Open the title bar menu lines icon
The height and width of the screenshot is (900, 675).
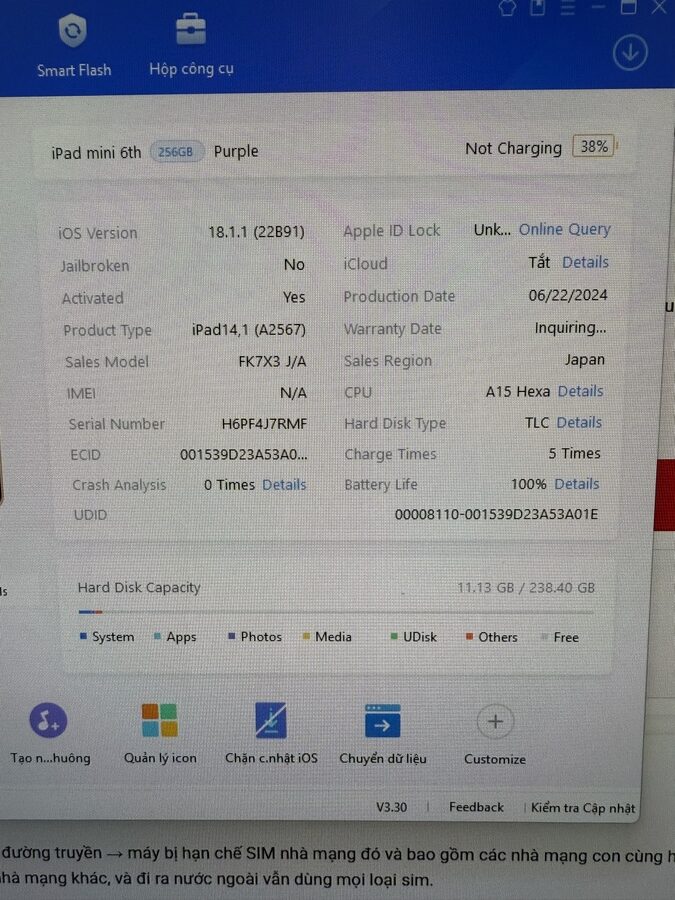click(x=568, y=7)
